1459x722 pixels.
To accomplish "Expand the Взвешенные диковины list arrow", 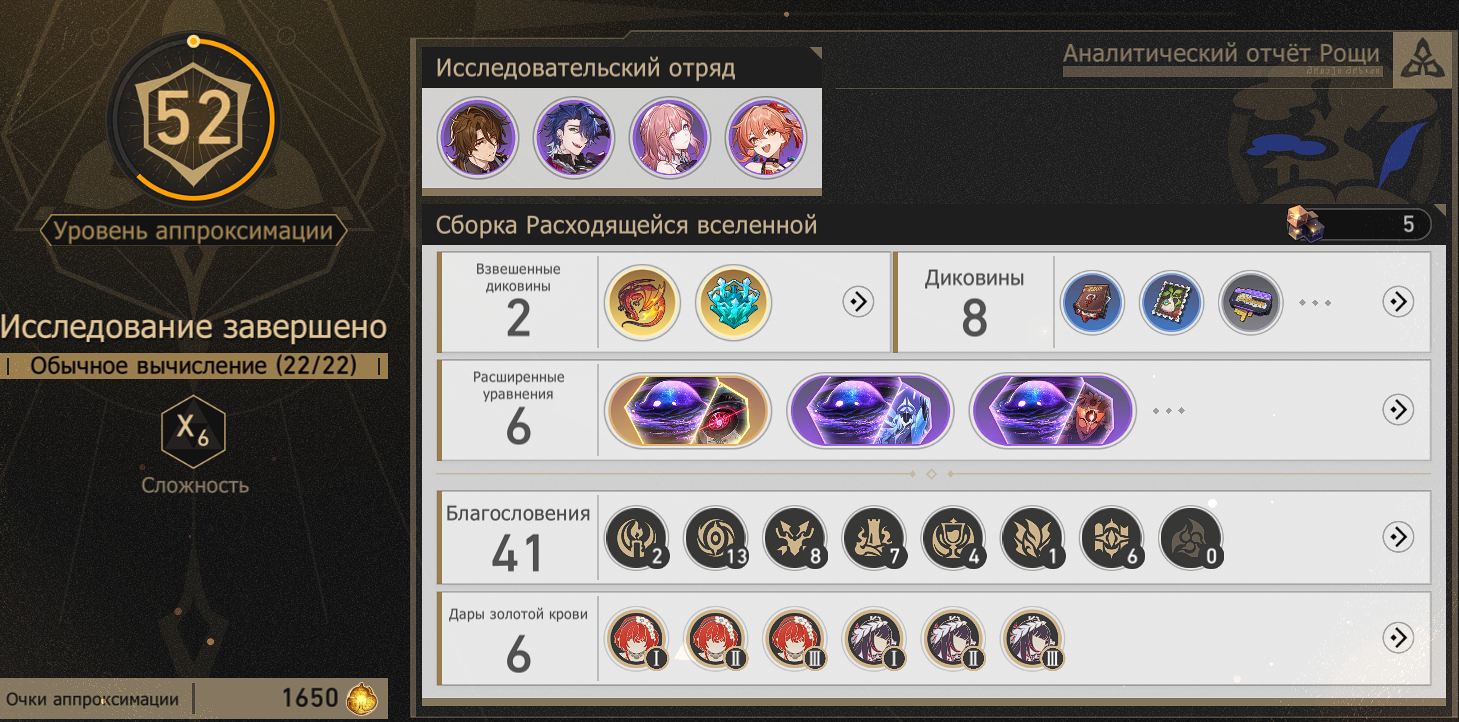I will click(858, 301).
